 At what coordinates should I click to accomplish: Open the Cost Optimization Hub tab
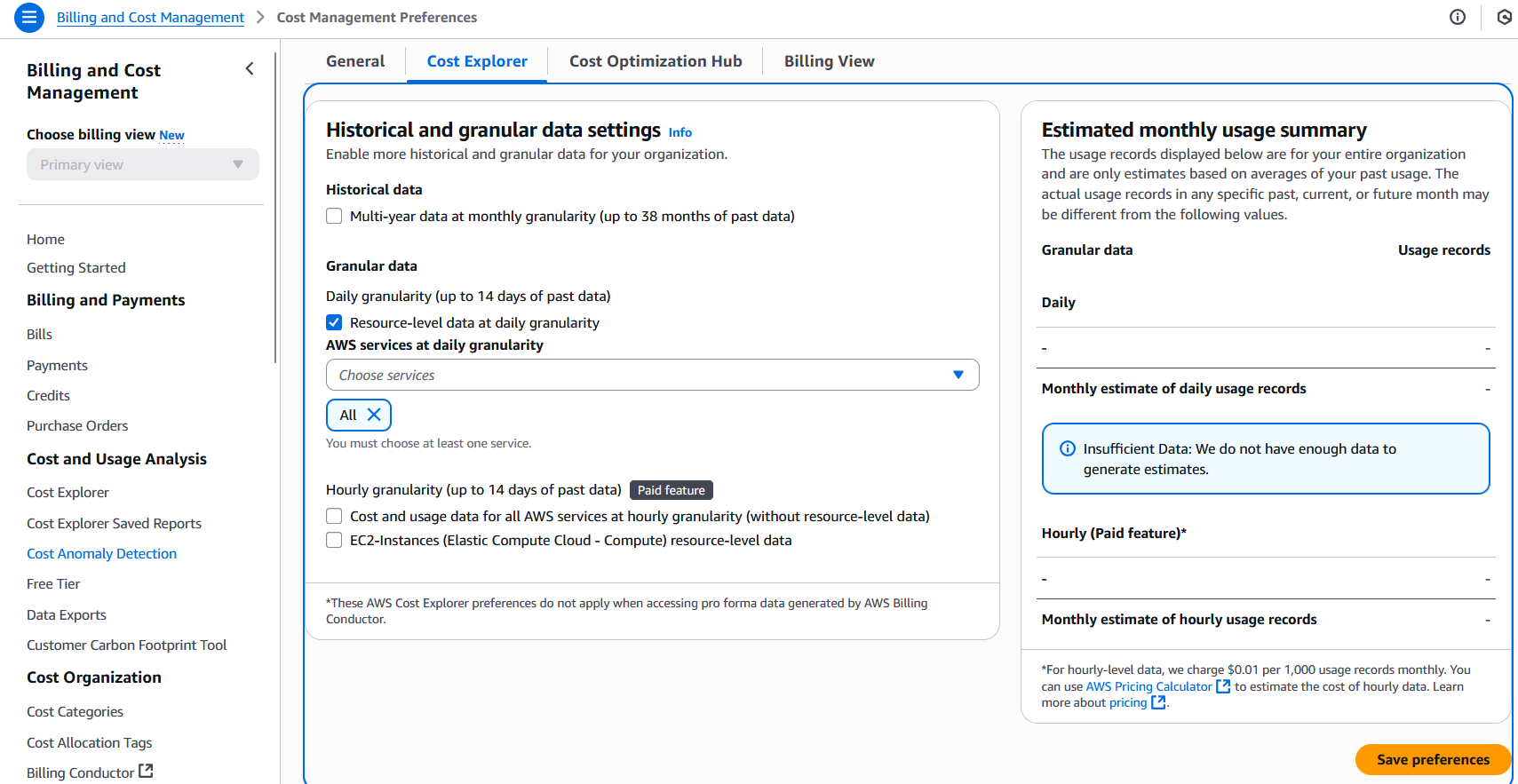click(x=656, y=61)
